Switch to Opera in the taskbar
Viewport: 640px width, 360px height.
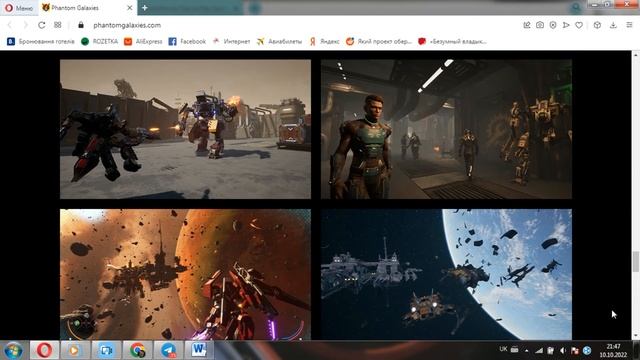[x=44, y=350]
